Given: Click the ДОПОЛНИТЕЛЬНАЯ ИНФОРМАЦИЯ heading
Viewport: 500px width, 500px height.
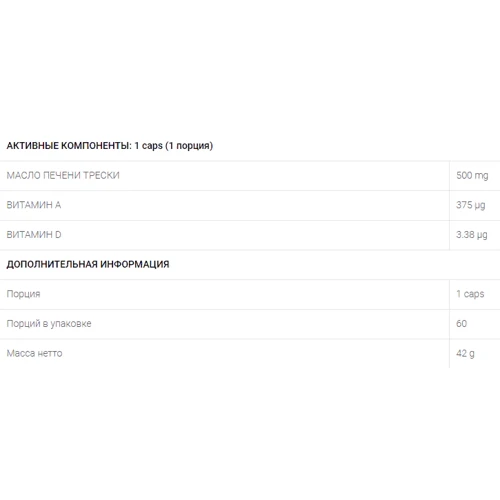Looking at the screenshot, I should point(88,264).
